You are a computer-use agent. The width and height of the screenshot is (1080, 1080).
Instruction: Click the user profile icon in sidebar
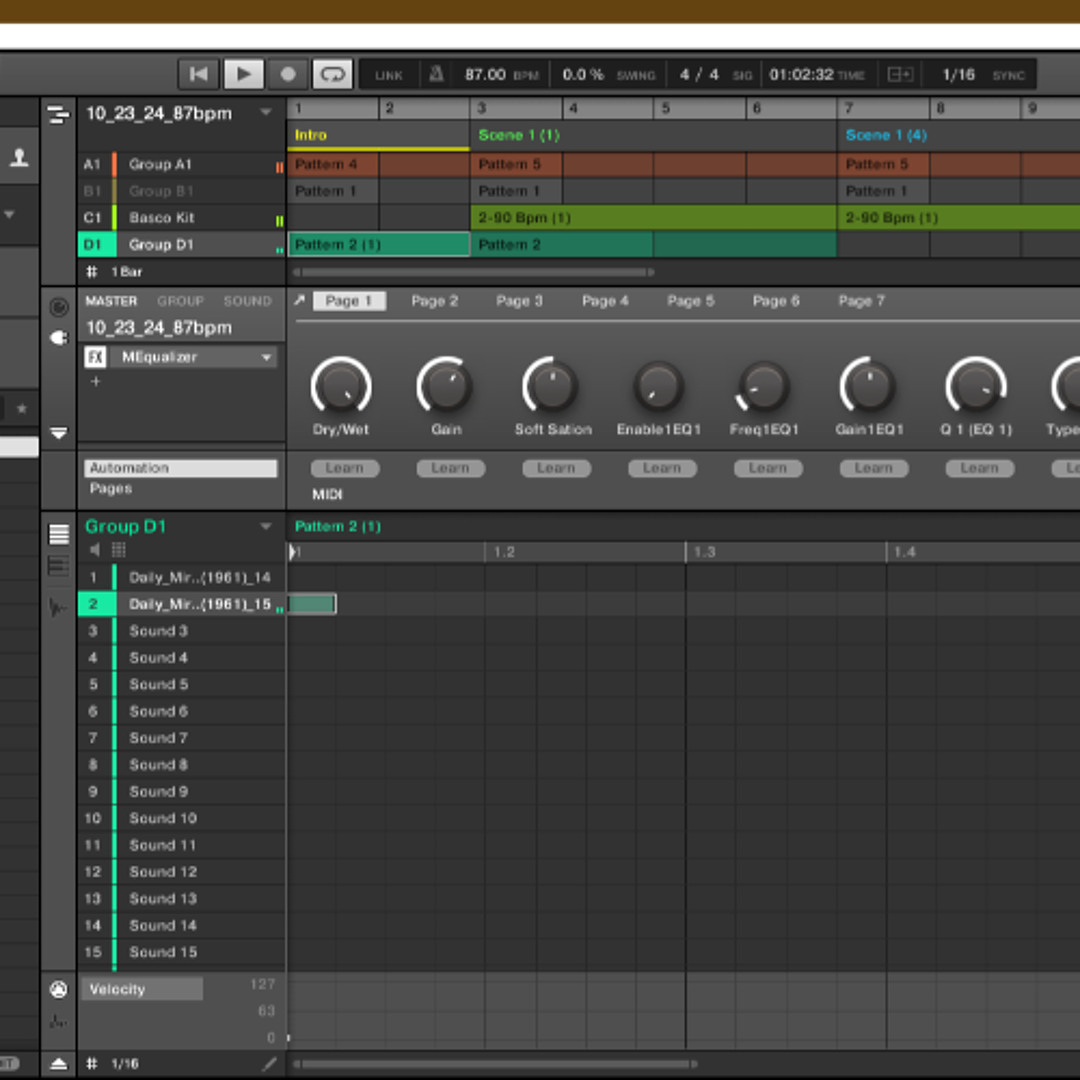[19, 158]
